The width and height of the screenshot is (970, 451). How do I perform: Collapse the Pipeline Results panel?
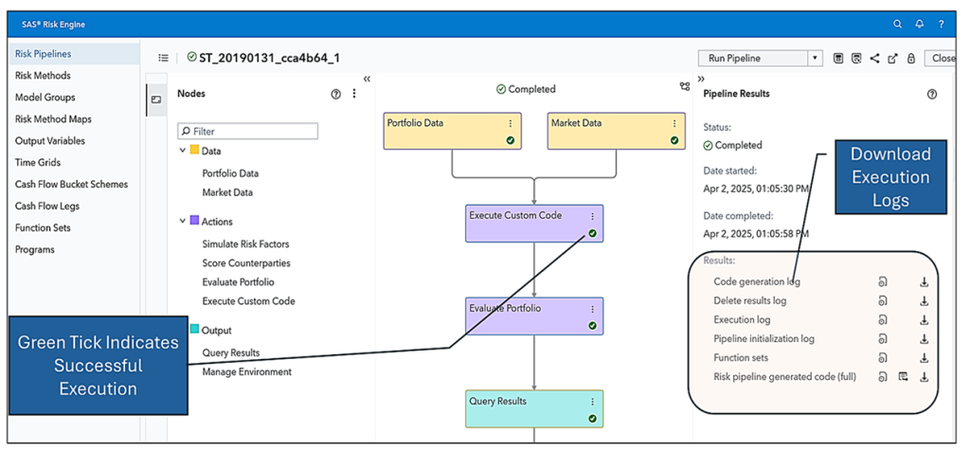702,79
